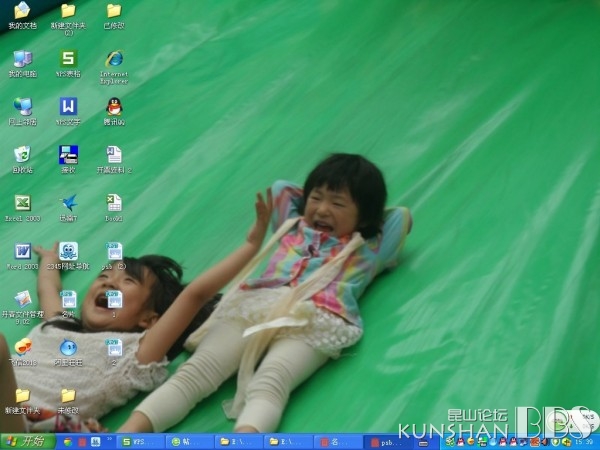
Task: Launch WPS表格 from the desktop
Action: (x=68, y=64)
